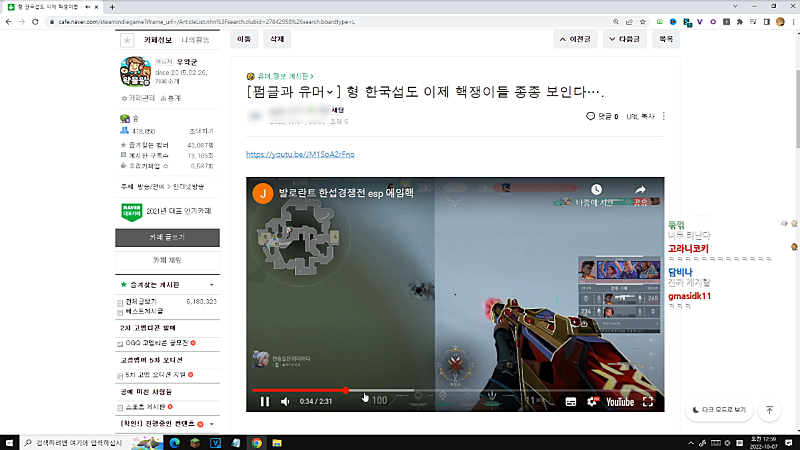Open the cafe profile image
Screen dimensions: 800x450
pyautogui.click(x=135, y=71)
